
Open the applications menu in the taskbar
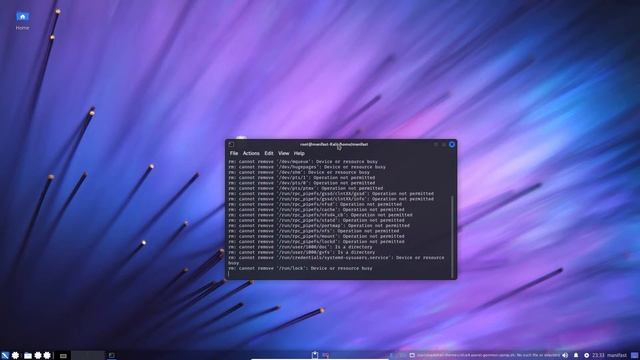(5, 356)
